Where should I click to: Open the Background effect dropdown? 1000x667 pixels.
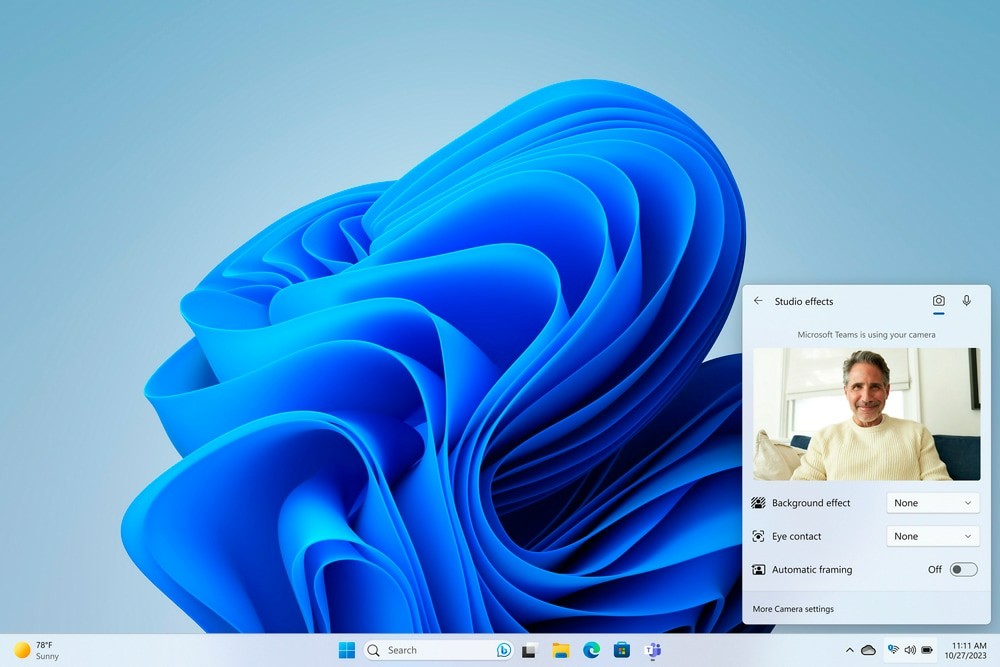click(932, 503)
